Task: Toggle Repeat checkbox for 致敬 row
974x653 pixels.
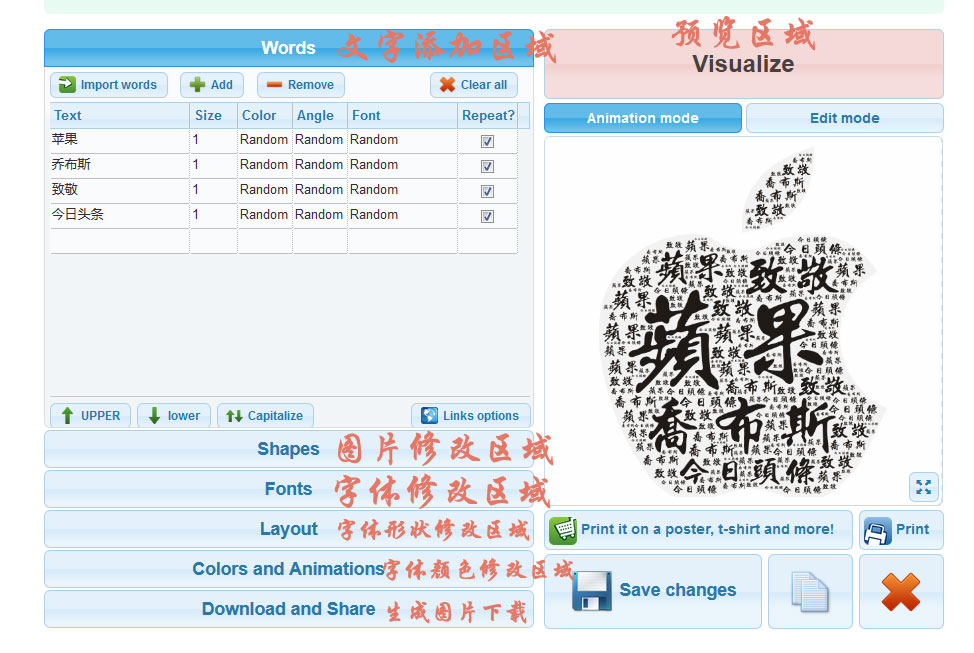Action: (488, 191)
